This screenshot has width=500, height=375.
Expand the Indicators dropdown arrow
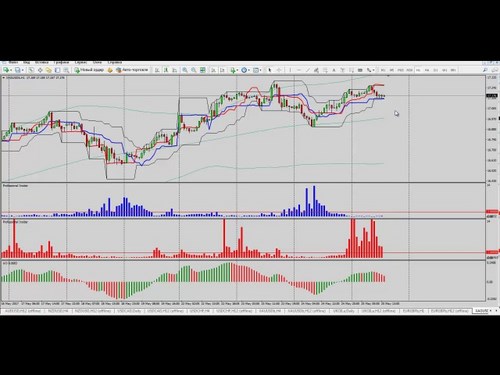pos(238,70)
